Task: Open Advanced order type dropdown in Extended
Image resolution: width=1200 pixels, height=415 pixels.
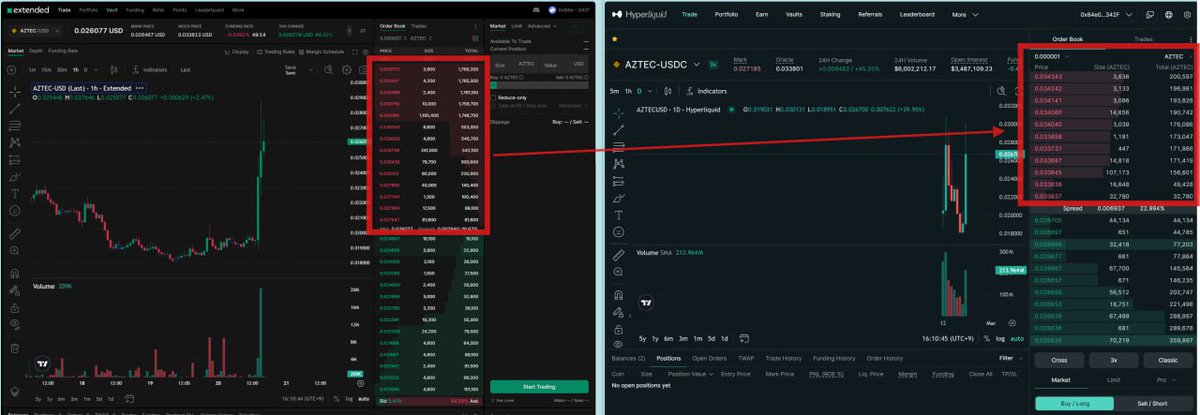Action: coord(541,25)
